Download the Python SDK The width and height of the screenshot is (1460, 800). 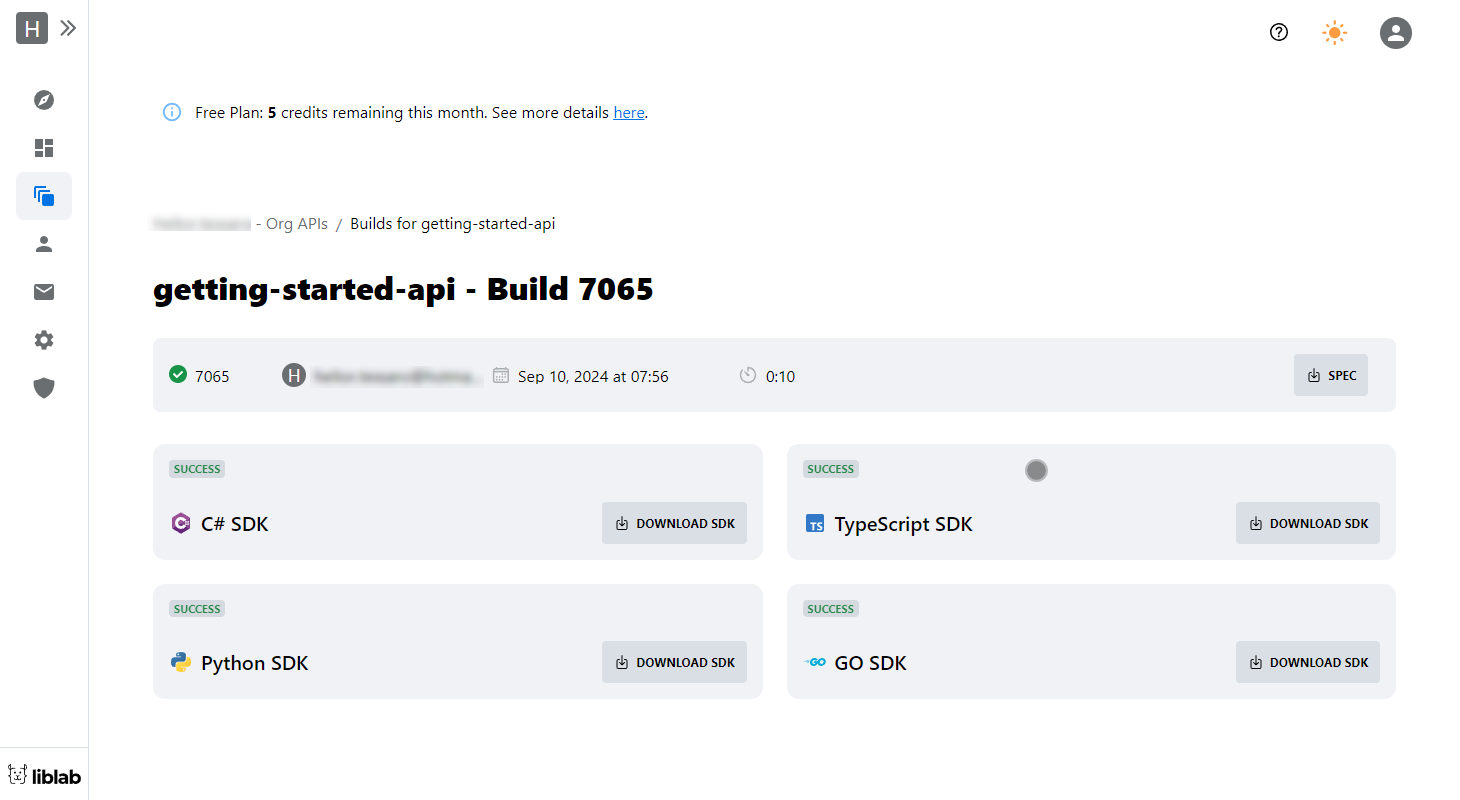tap(674, 662)
